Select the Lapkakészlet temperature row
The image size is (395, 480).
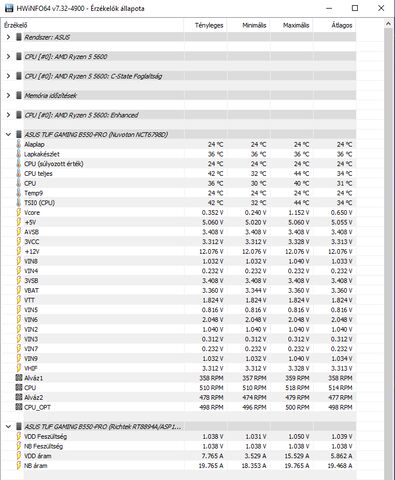pyautogui.click(x=180, y=154)
